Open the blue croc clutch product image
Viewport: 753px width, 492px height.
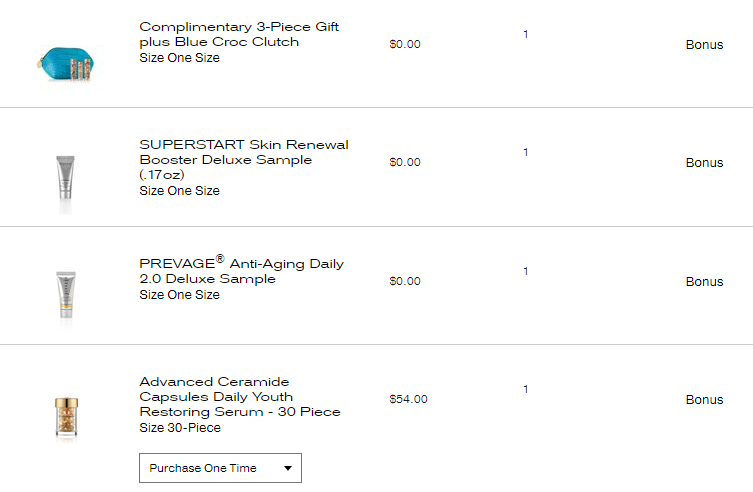(x=66, y=64)
